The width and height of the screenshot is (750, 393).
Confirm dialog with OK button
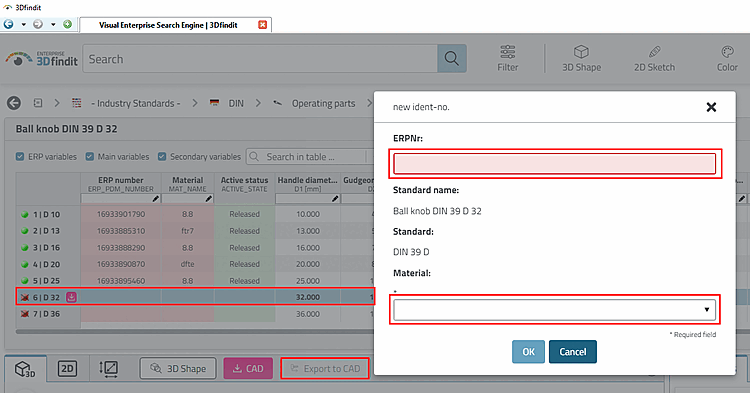[528, 352]
